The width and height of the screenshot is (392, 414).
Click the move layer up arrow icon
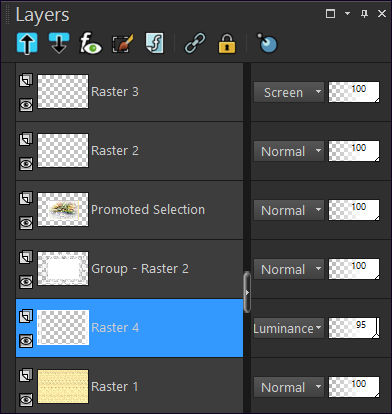(27, 43)
